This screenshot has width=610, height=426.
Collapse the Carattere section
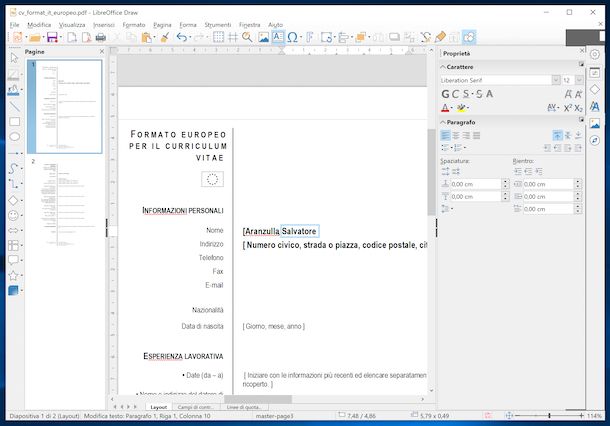coord(443,67)
